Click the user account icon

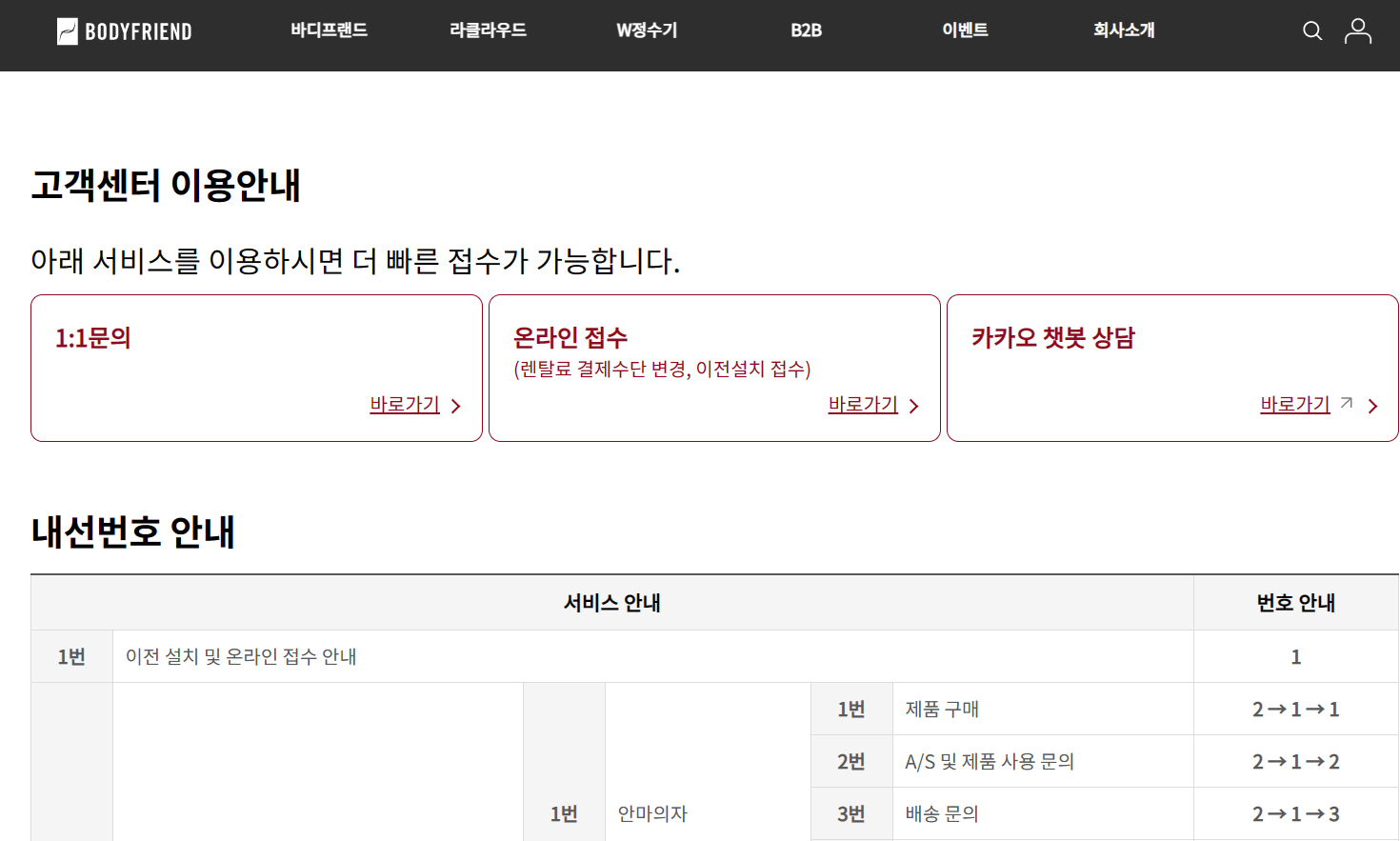1357,30
